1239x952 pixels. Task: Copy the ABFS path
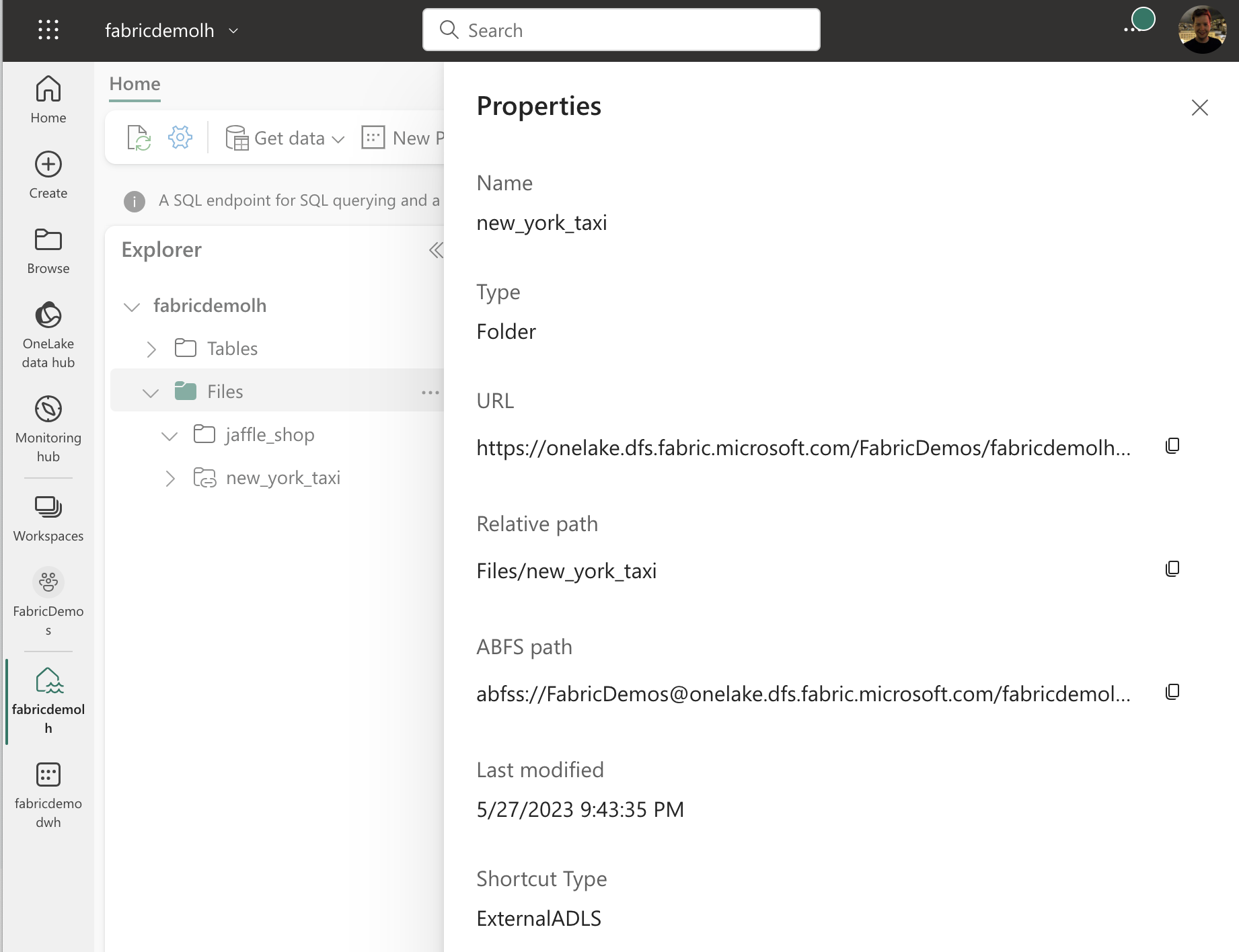click(x=1172, y=692)
